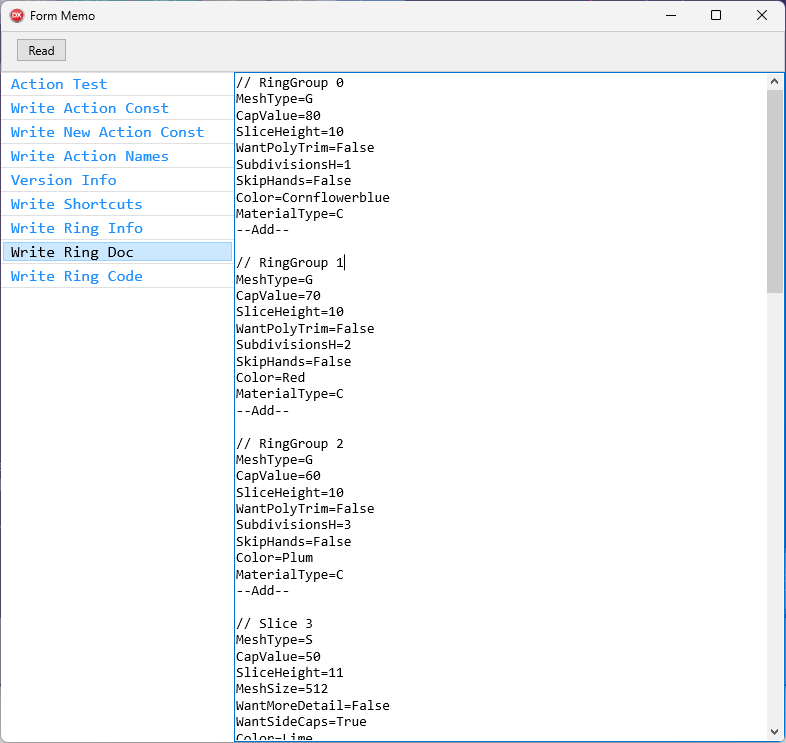
Task: Place cursor on the Color=Cornflowerblue line
Action: click(312, 197)
